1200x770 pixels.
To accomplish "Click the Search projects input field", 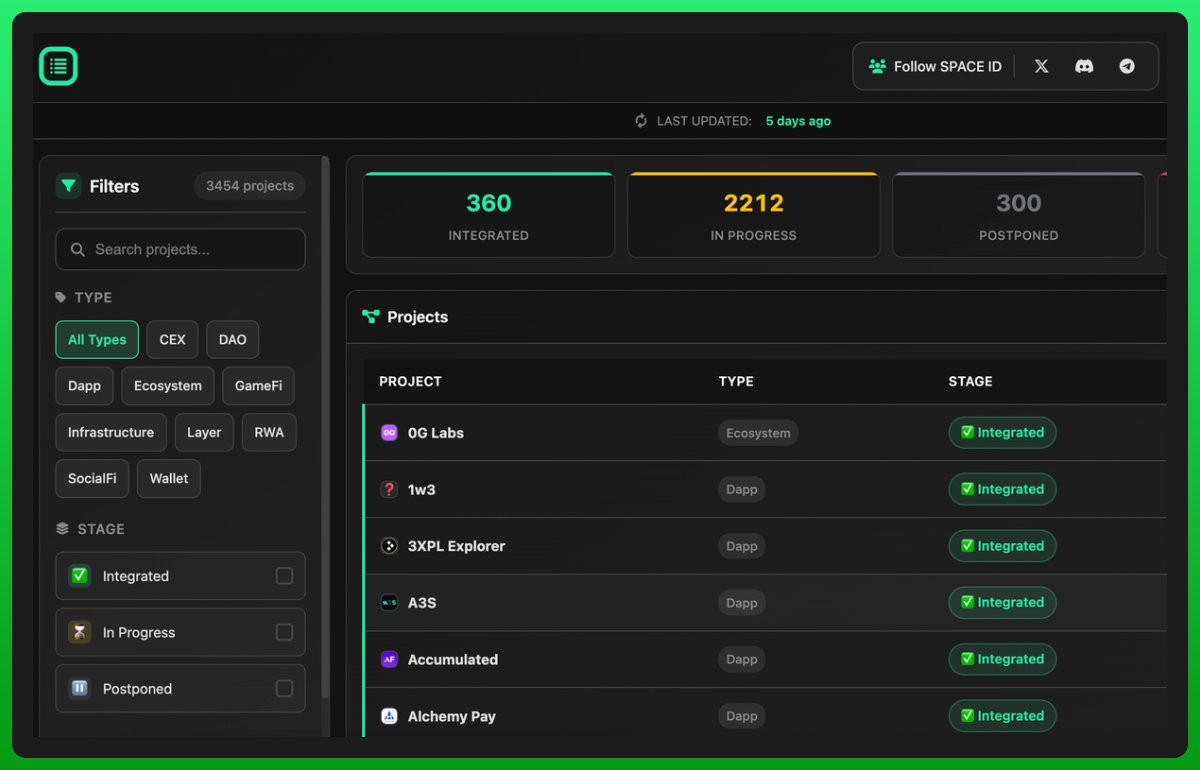I will (180, 249).
